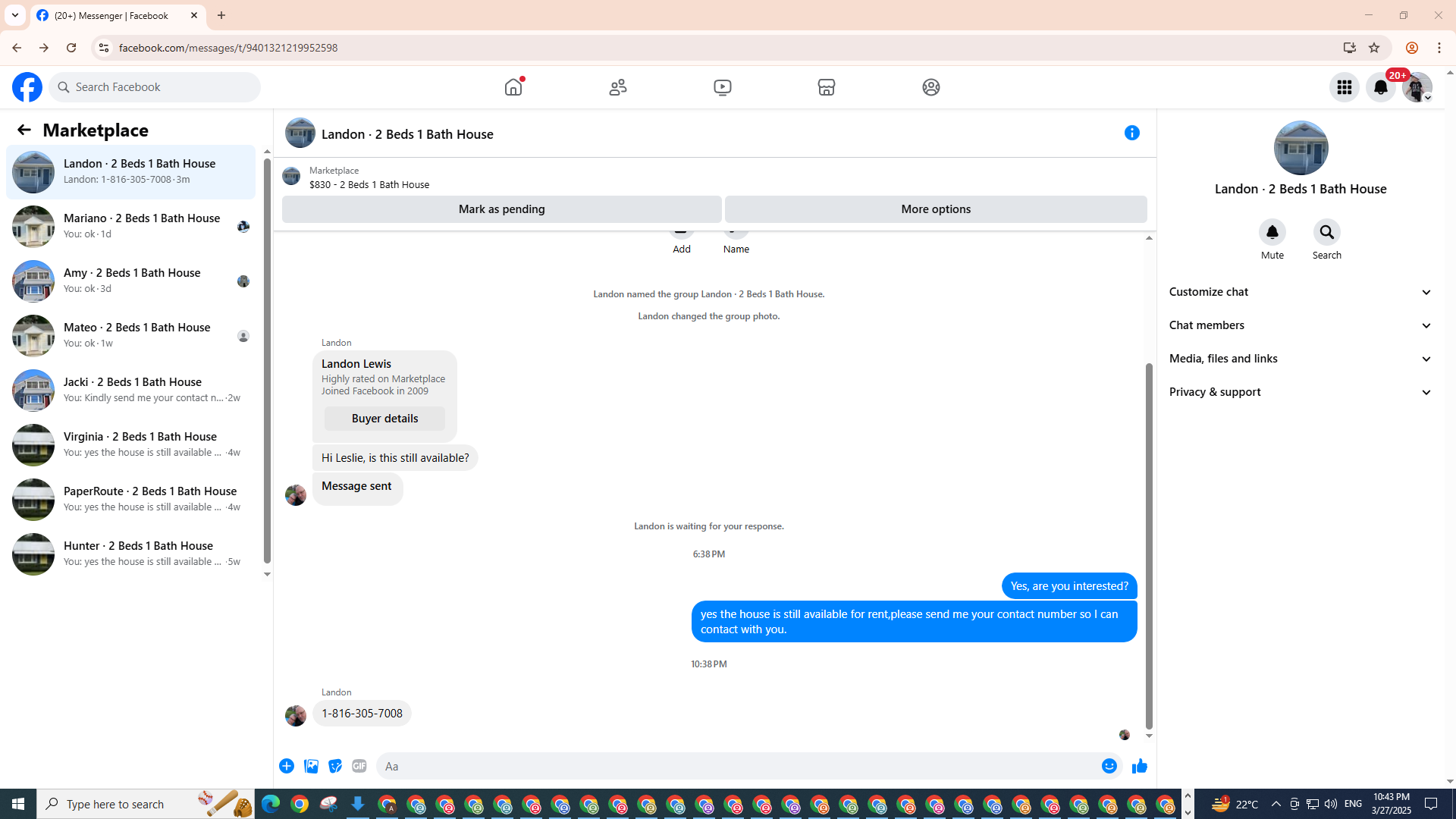Show hidden system tray icons
This screenshot has height=819, width=1456.
[1276, 804]
